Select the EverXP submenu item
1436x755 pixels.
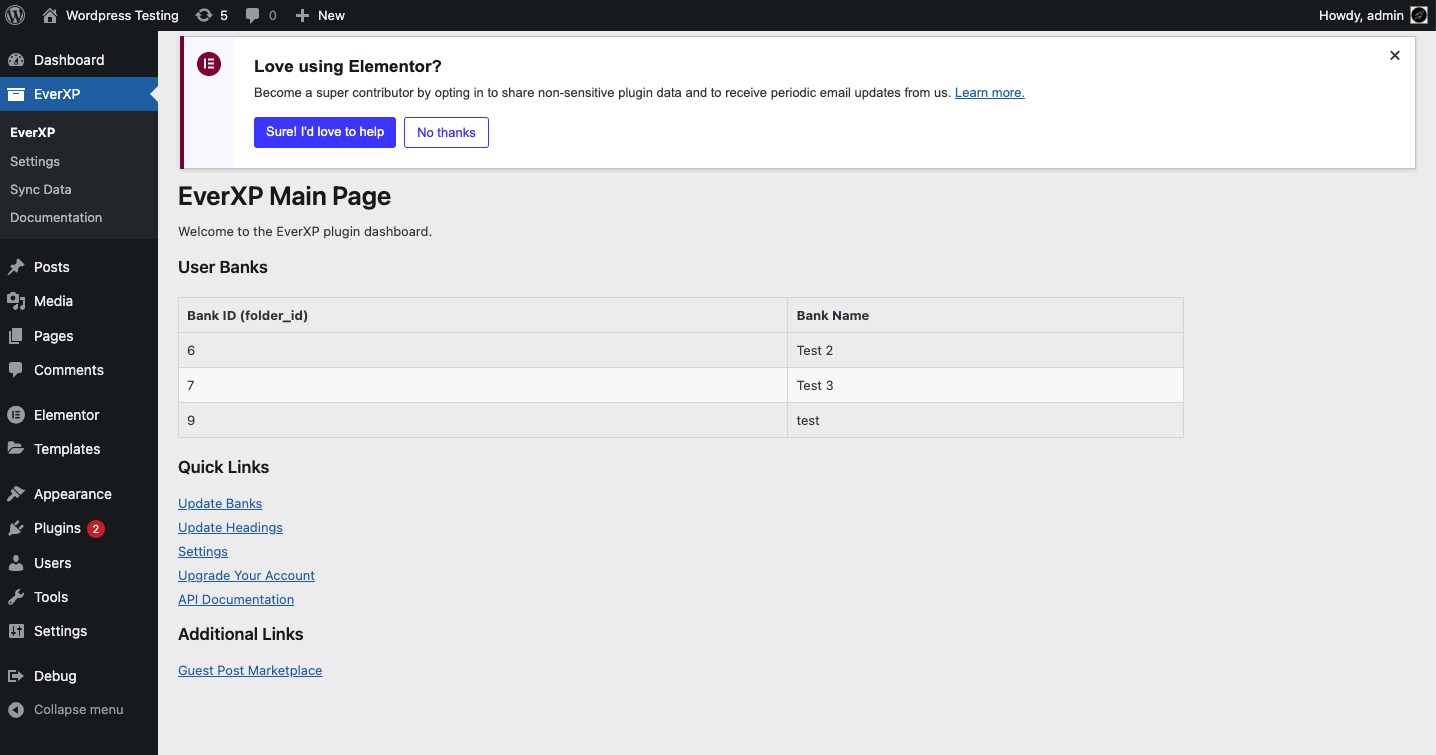pyautogui.click(x=32, y=132)
